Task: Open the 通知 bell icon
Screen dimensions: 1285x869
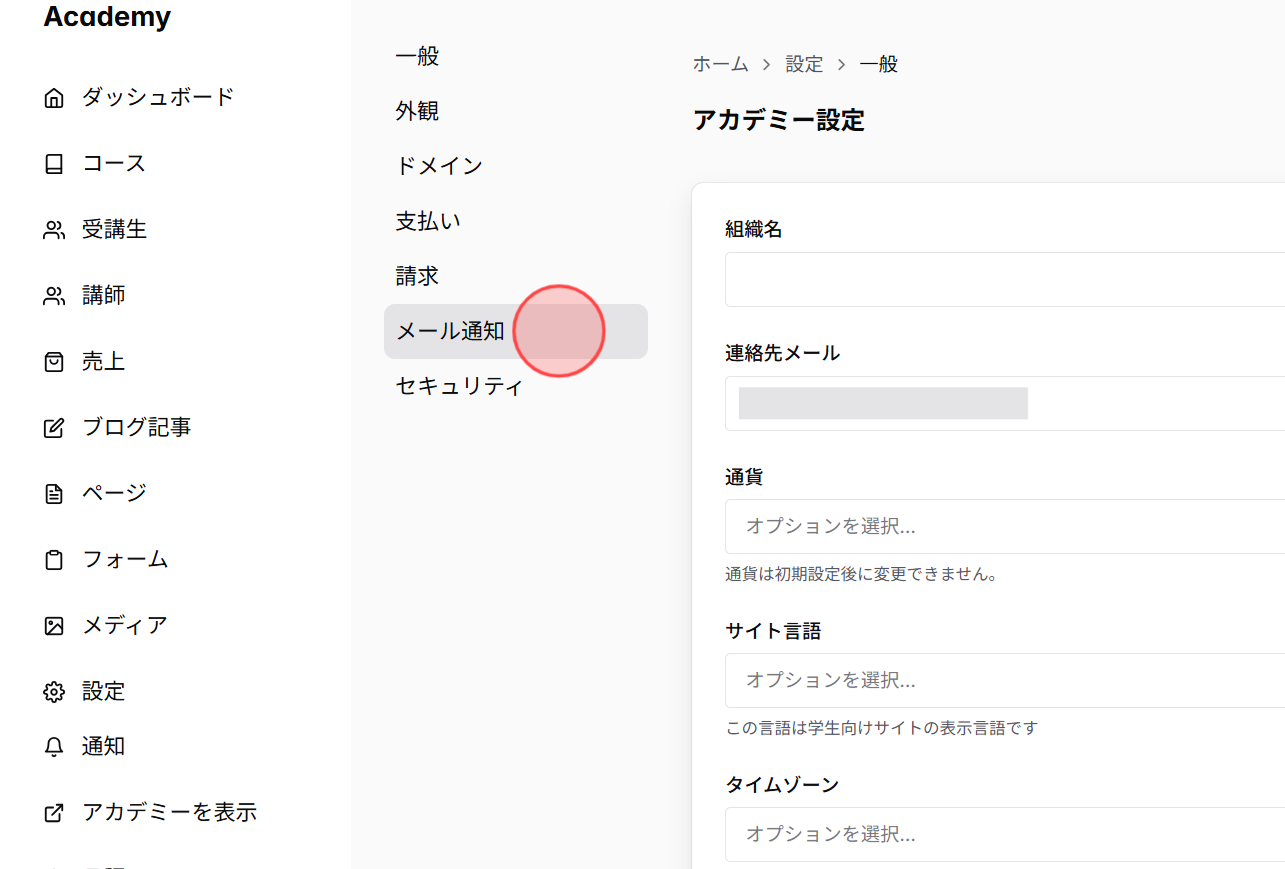Action: (53, 746)
